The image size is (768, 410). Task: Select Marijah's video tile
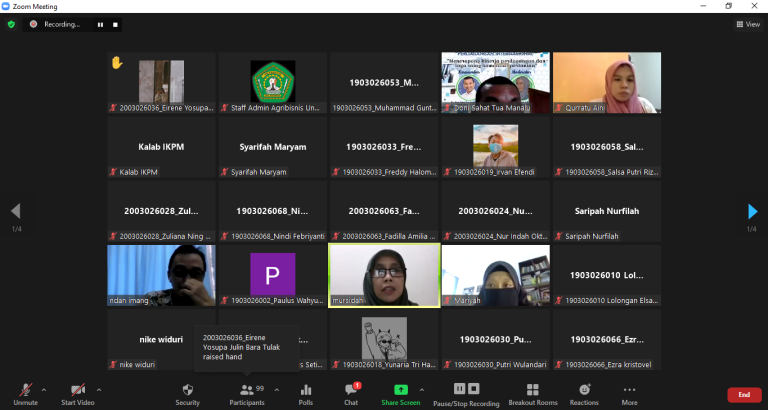pyautogui.click(x=496, y=276)
